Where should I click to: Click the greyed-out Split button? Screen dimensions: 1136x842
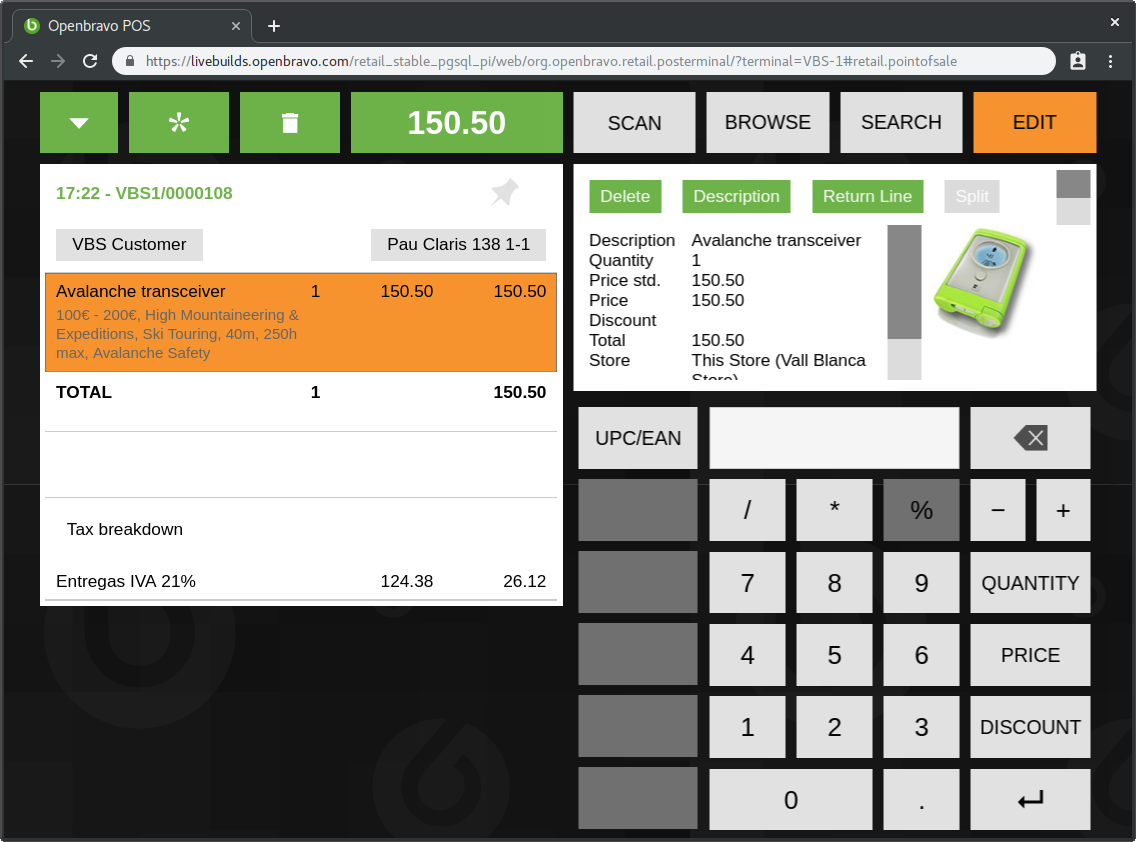pos(972,196)
